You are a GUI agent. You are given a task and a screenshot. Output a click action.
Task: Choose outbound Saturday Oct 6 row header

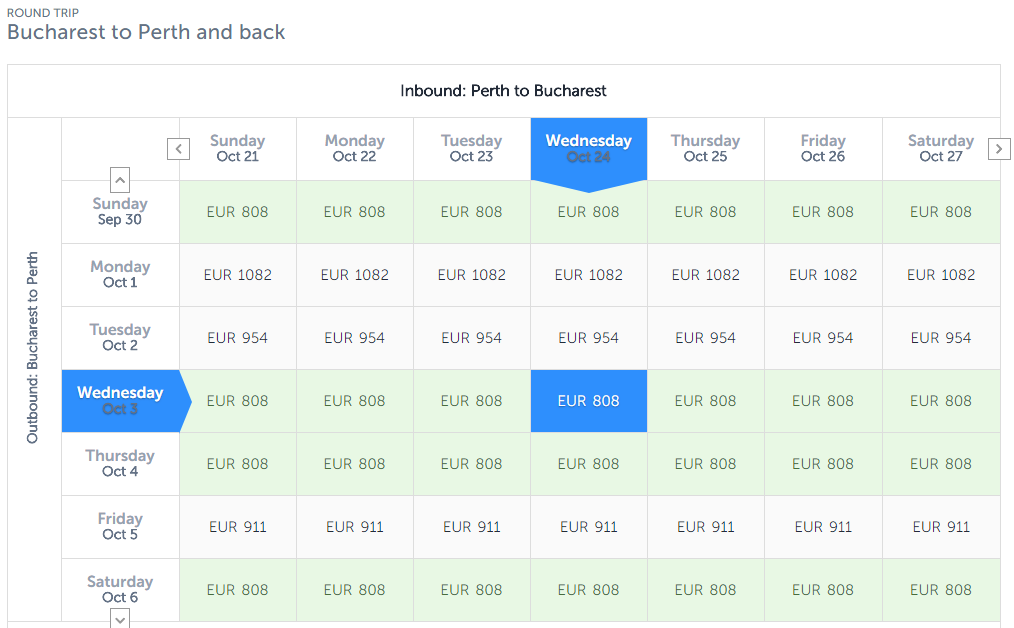pos(120,590)
